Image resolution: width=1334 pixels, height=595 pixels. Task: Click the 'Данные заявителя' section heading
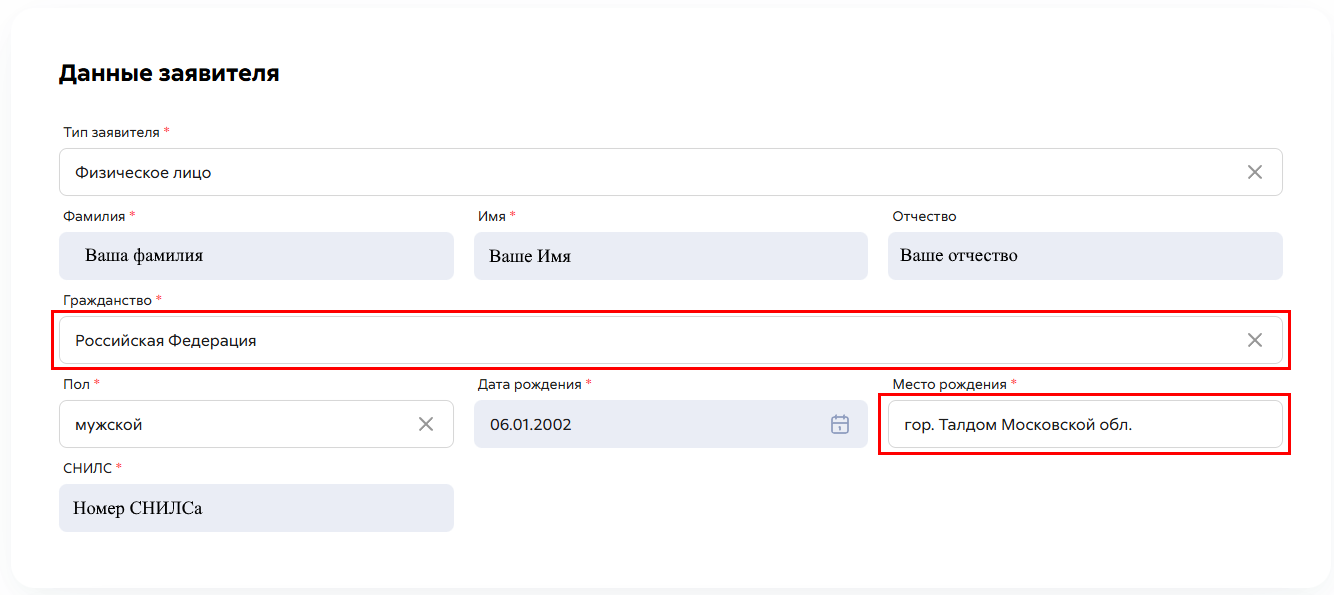click(169, 73)
